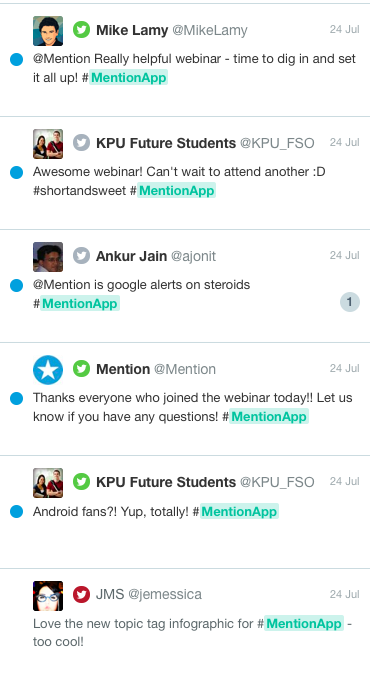
Task: Open Mention's blue star avatar
Action: [48, 370]
